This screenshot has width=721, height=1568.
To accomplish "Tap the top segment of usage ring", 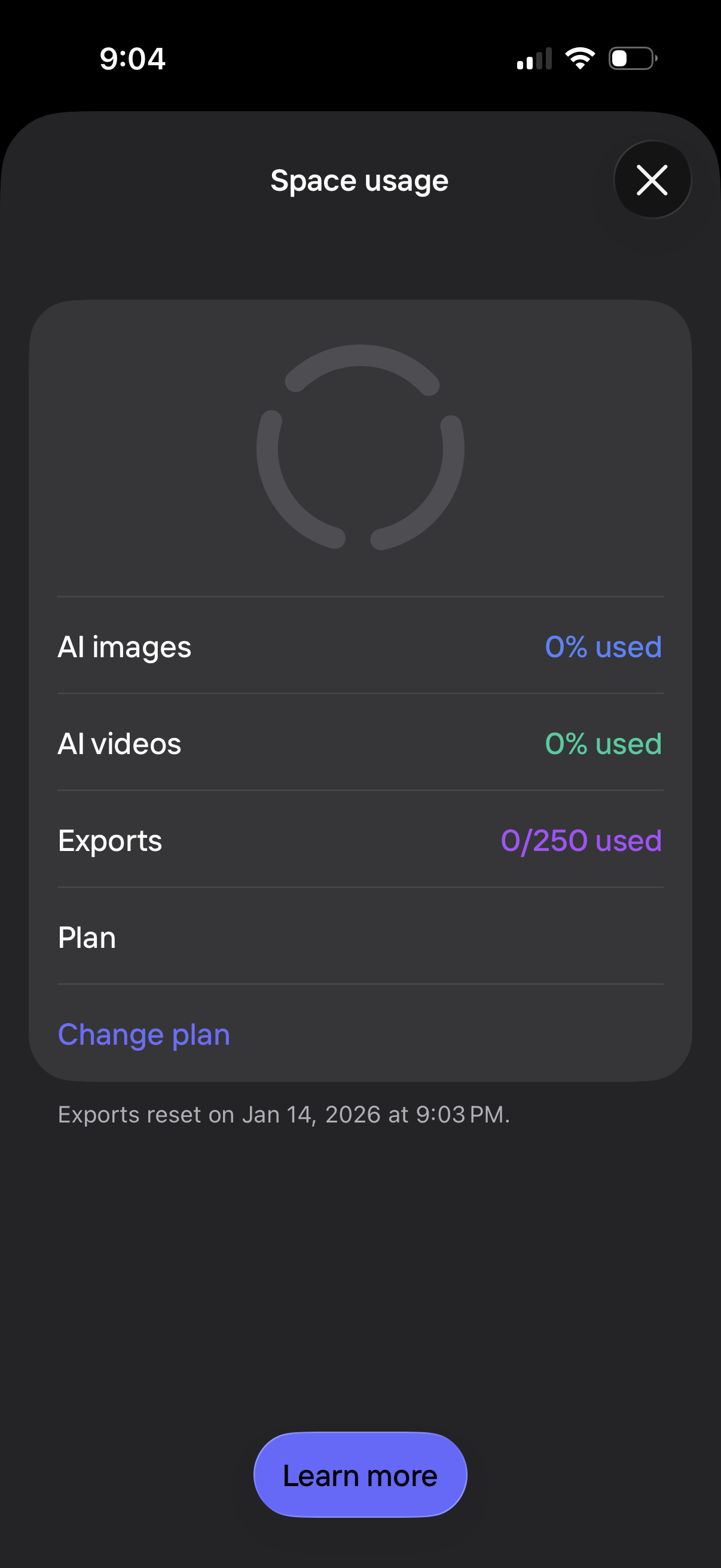I will [x=362, y=357].
